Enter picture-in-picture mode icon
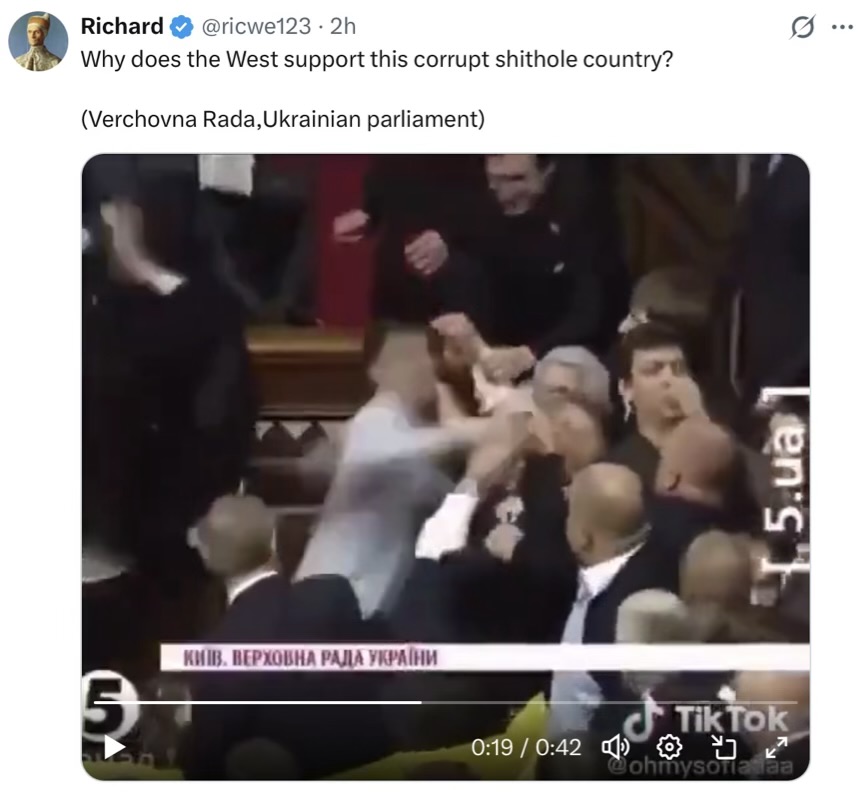This screenshot has width=860, height=792. 723,746
